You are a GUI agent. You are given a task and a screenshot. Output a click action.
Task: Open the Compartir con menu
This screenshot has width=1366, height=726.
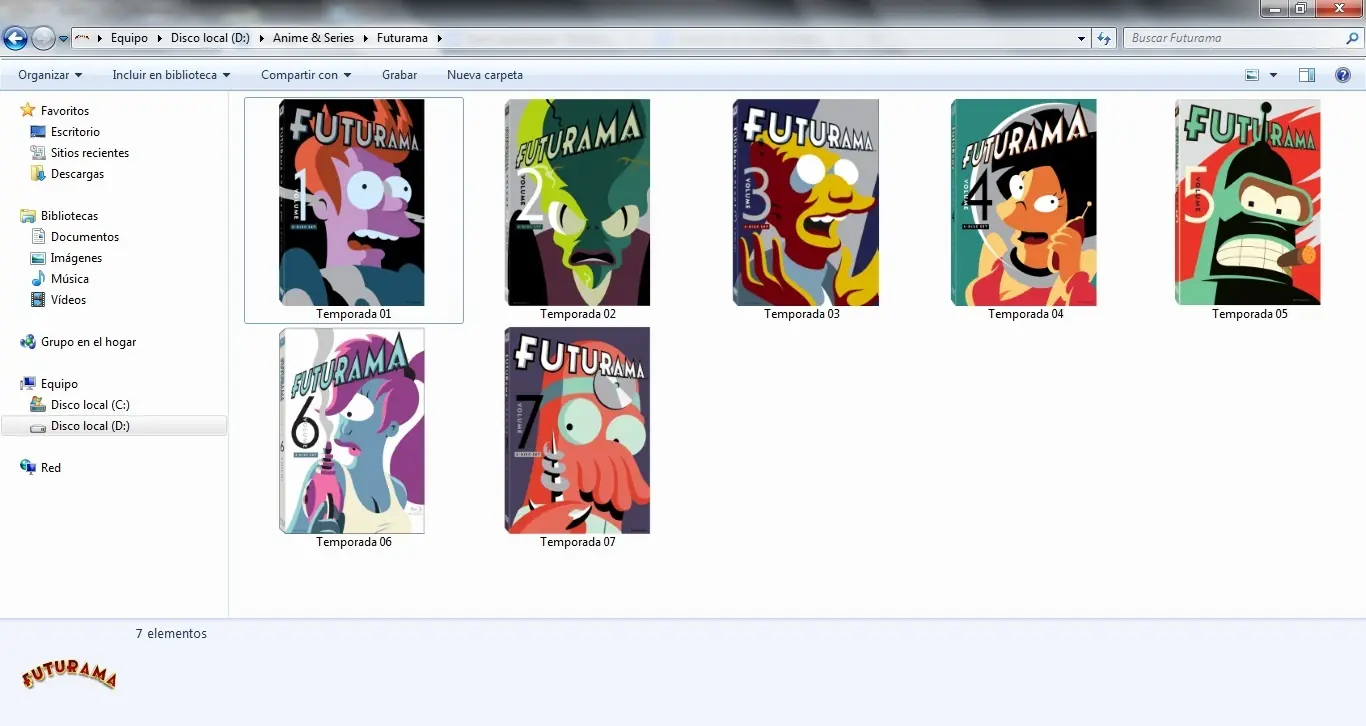[306, 75]
